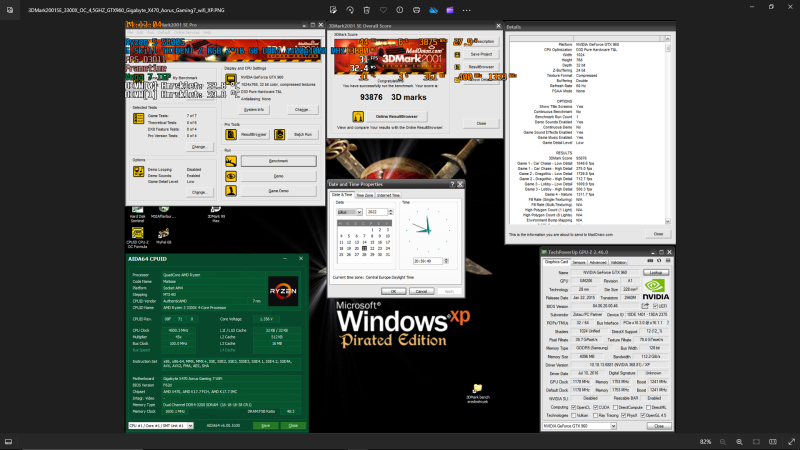Click the Details window scrollbar down arrow

(668, 221)
